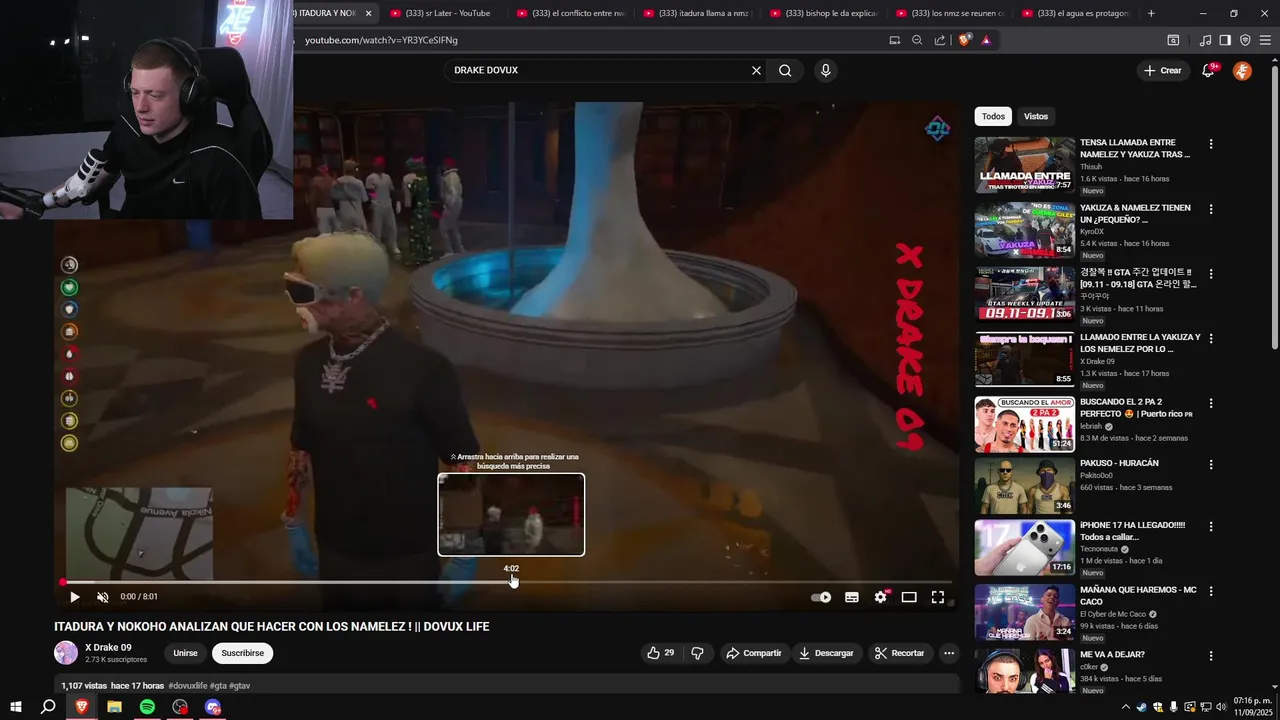Click the share icon in address bar
1280x720 pixels.
point(940,40)
